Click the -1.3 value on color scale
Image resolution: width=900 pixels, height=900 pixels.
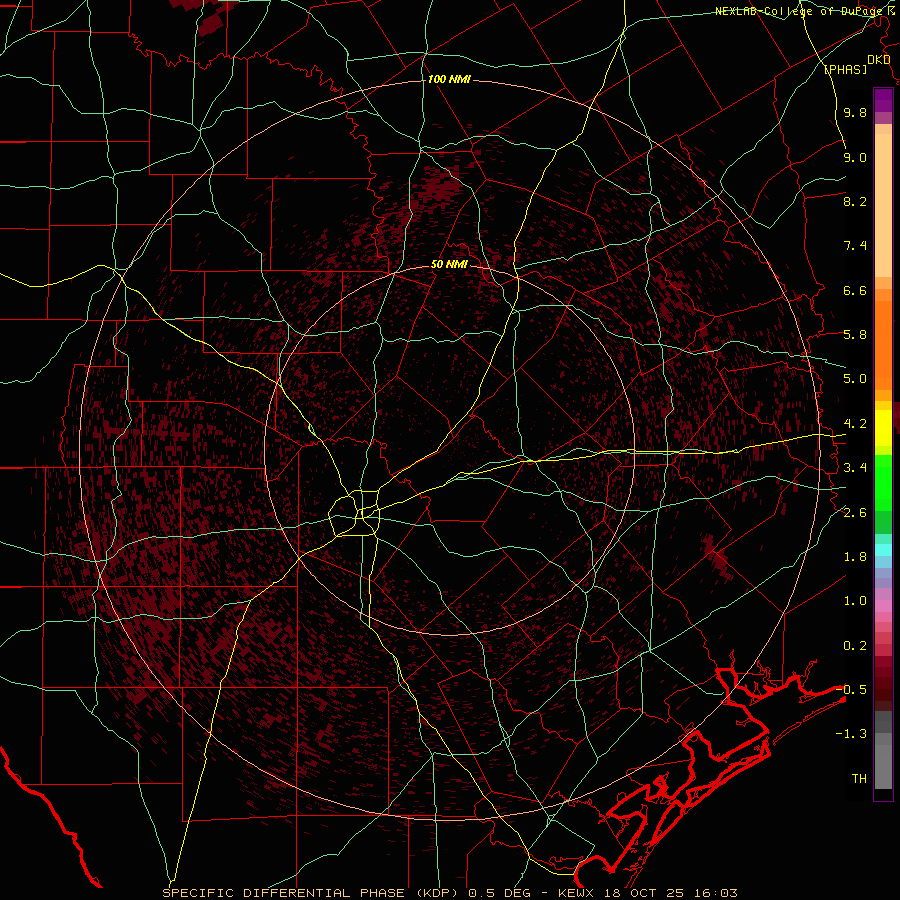tap(851, 734)
